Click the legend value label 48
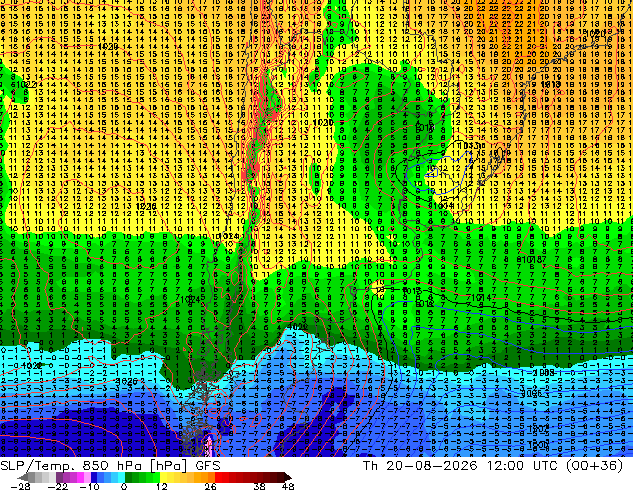The height and width of the screenshot is (490, 634). (x=288, y=486)
